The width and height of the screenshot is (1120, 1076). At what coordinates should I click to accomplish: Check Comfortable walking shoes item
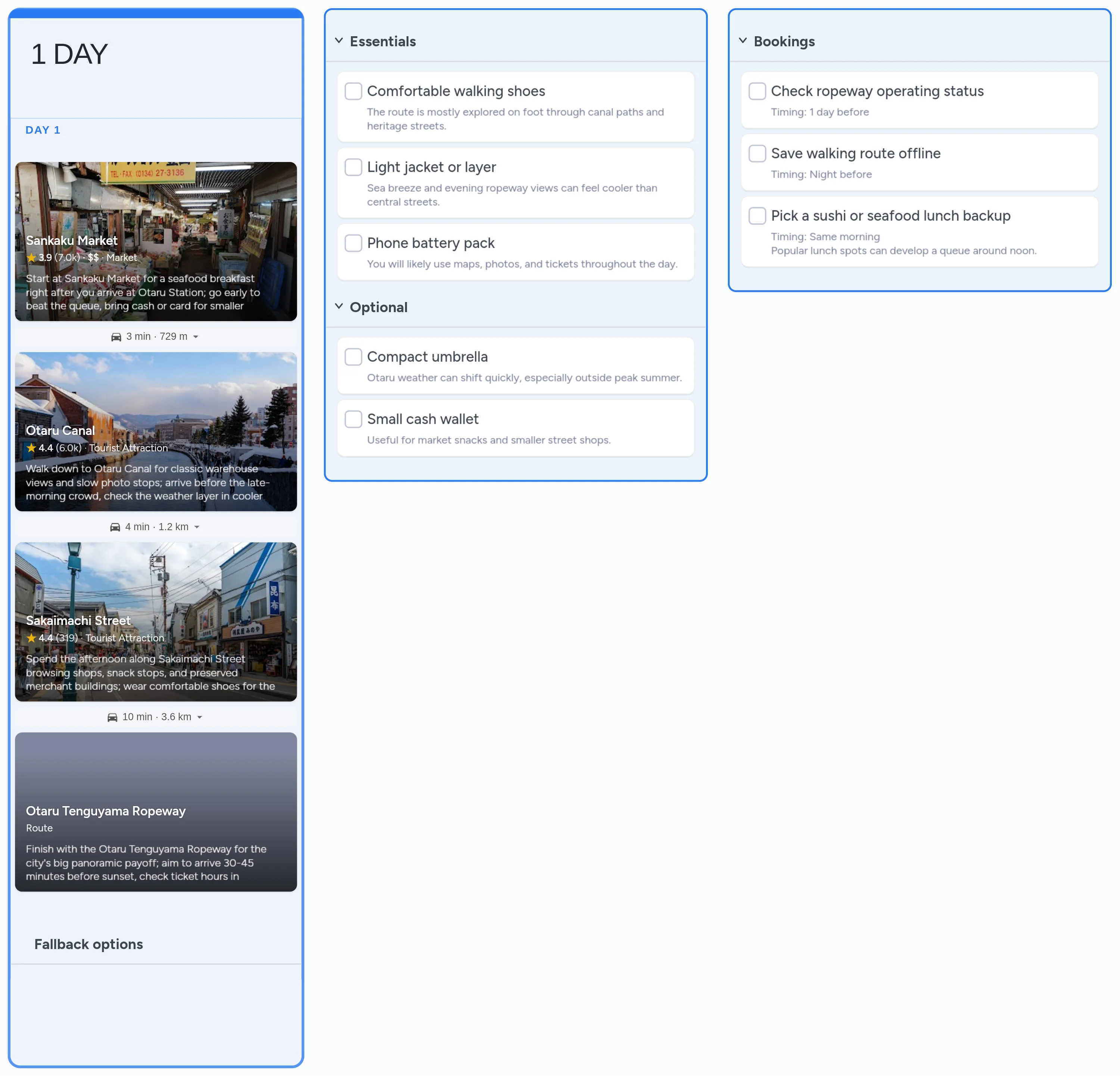point(353,91)
